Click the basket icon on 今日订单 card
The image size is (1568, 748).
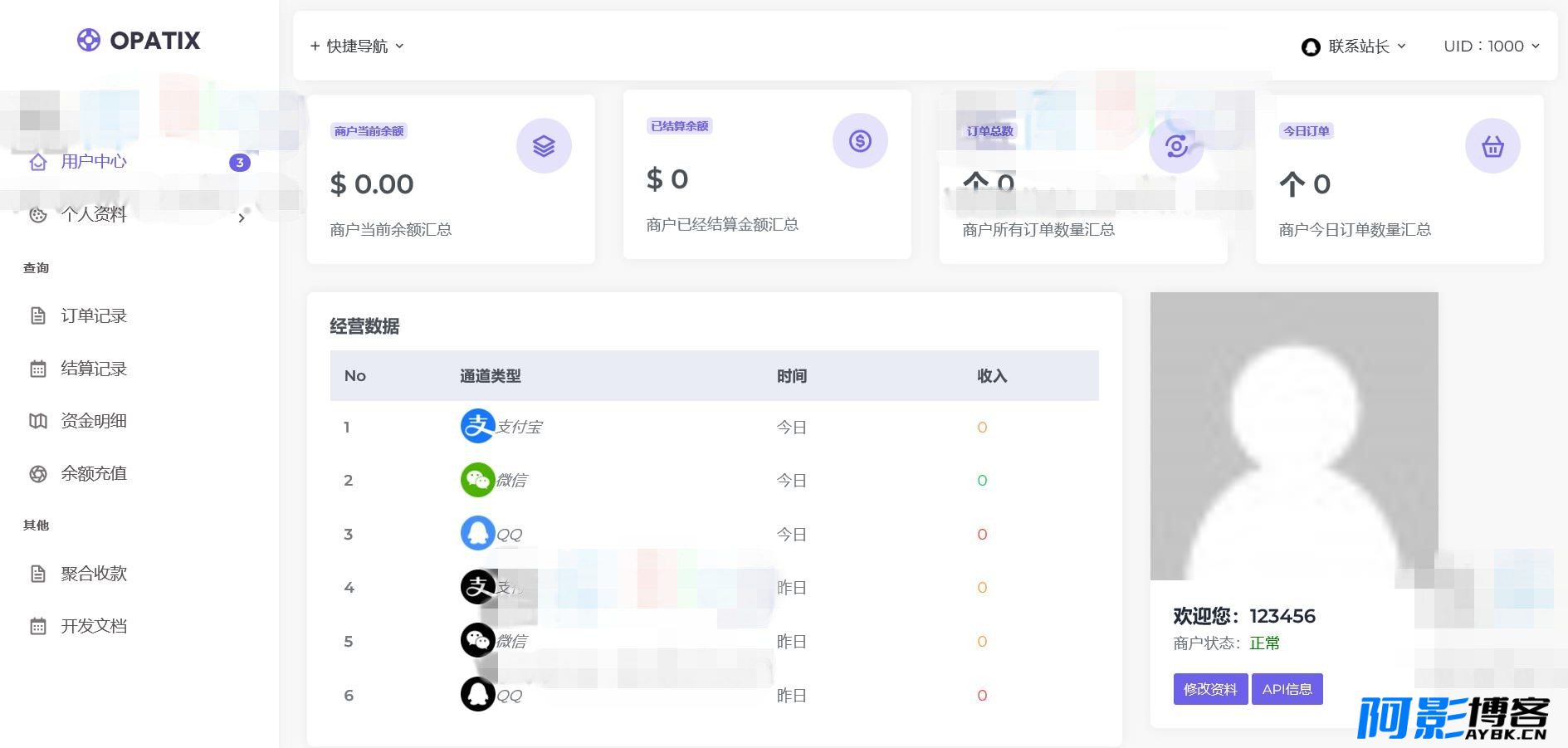click(1492, 146)
